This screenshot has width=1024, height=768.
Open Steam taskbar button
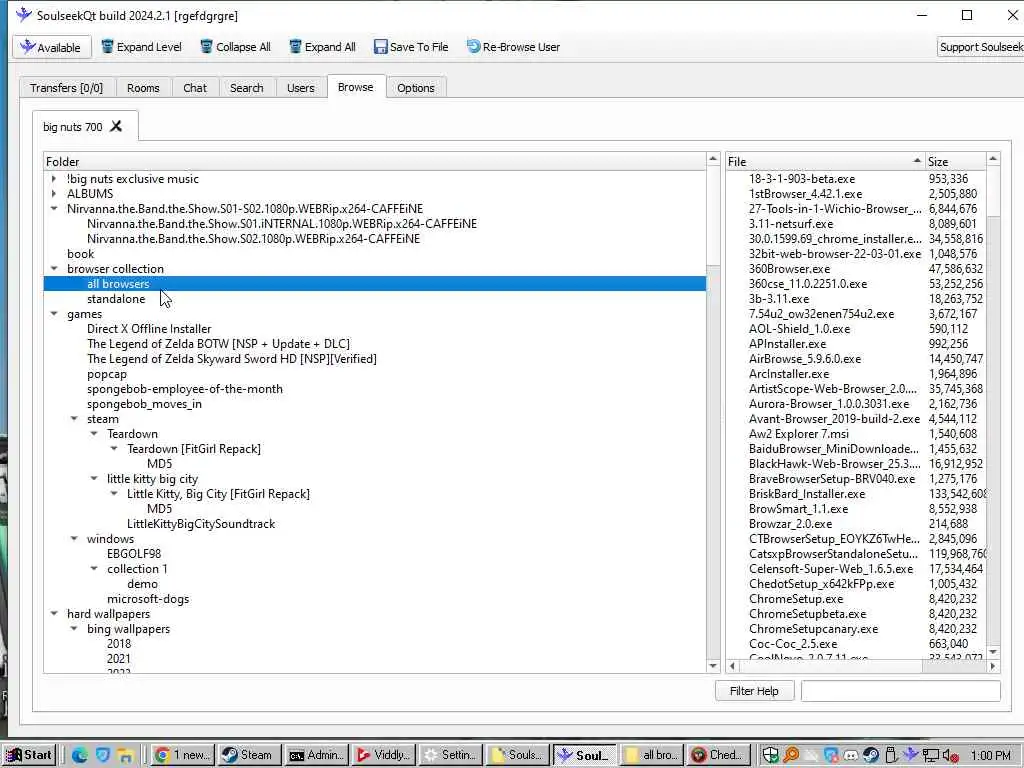249,756
